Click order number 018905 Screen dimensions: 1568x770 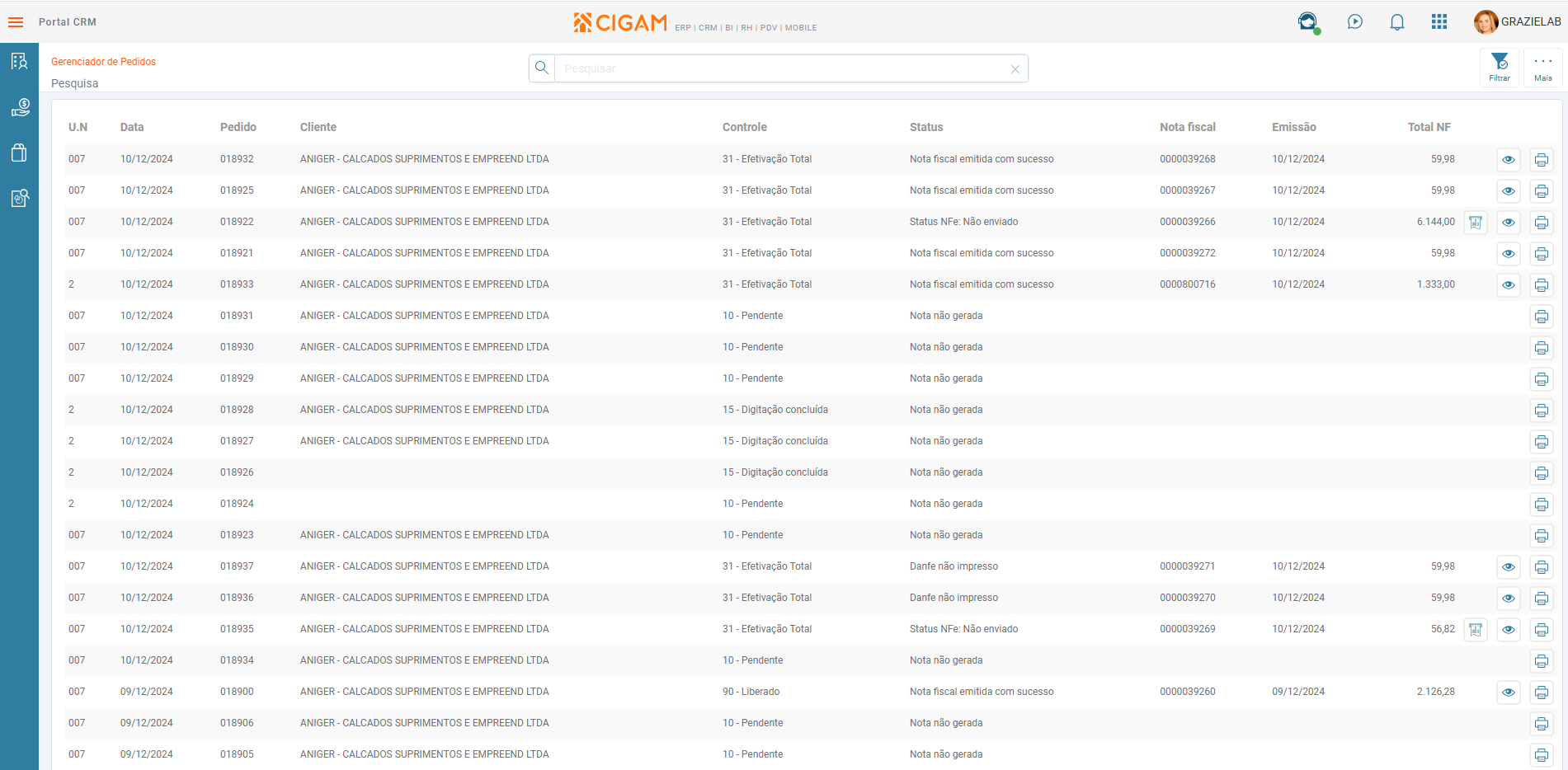pos(237,754)
